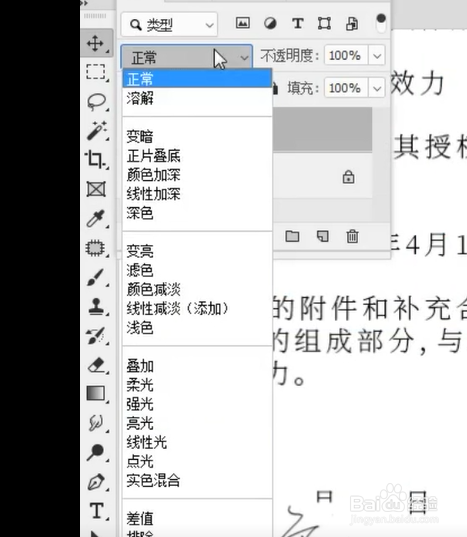Open the 不透明度 opacity arrow dropdown
The image size is (467, 537).
pos(377,55)
